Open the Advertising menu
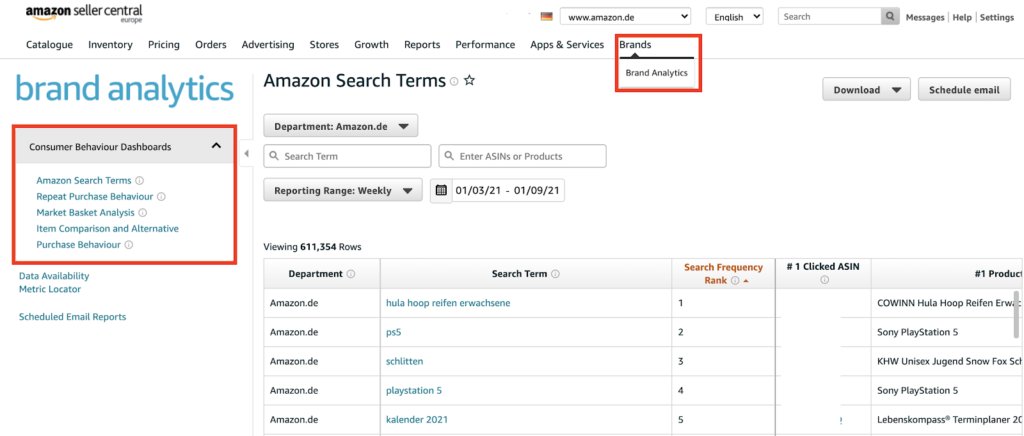Screen dimensions: 1024x436 (268, 44)
